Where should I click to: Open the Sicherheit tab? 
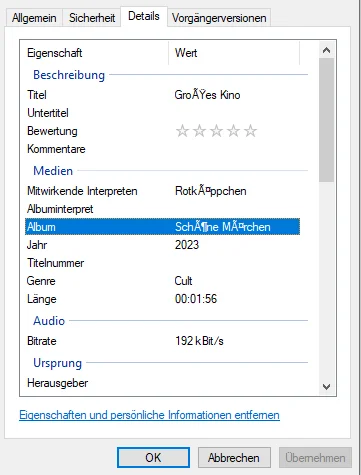click(92, 18)
